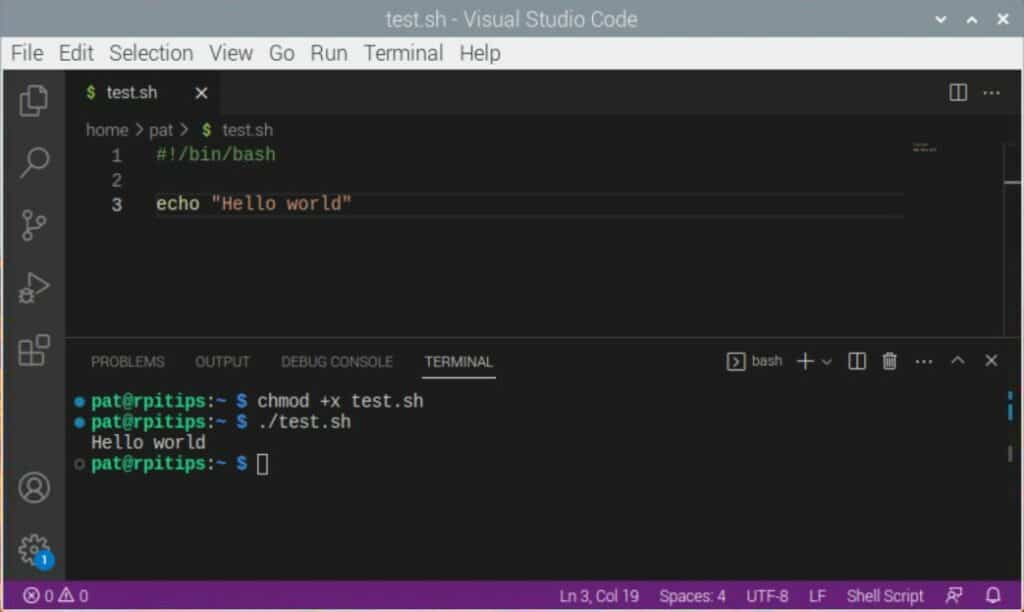The height and width of the screenshot is (612, 1024).
Task: Click Ln 3, Col 19 cursor position
Action: coord(599,596)
